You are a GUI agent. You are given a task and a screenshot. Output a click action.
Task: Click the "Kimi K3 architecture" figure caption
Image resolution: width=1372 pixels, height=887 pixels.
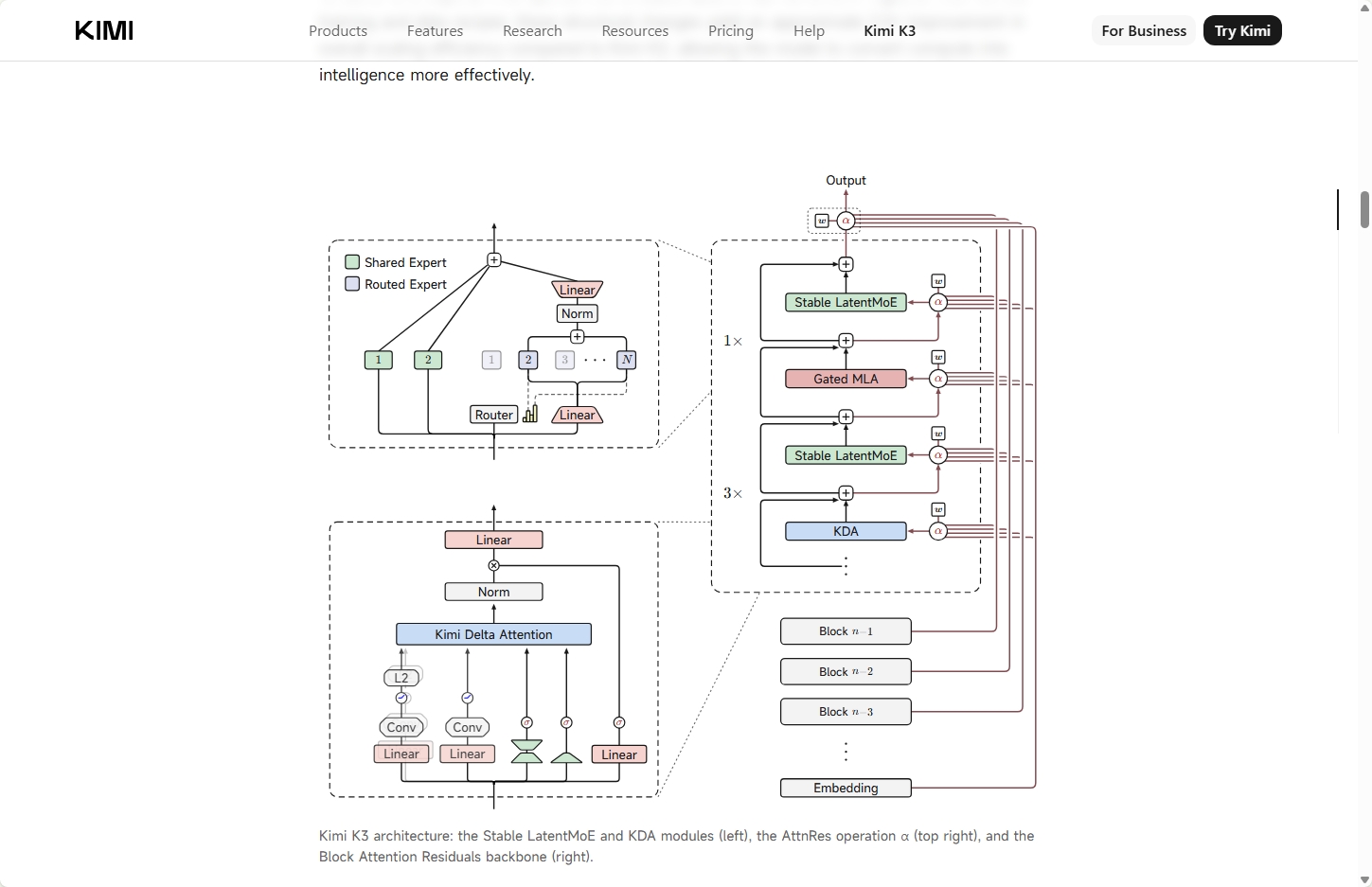pos(676,846)
